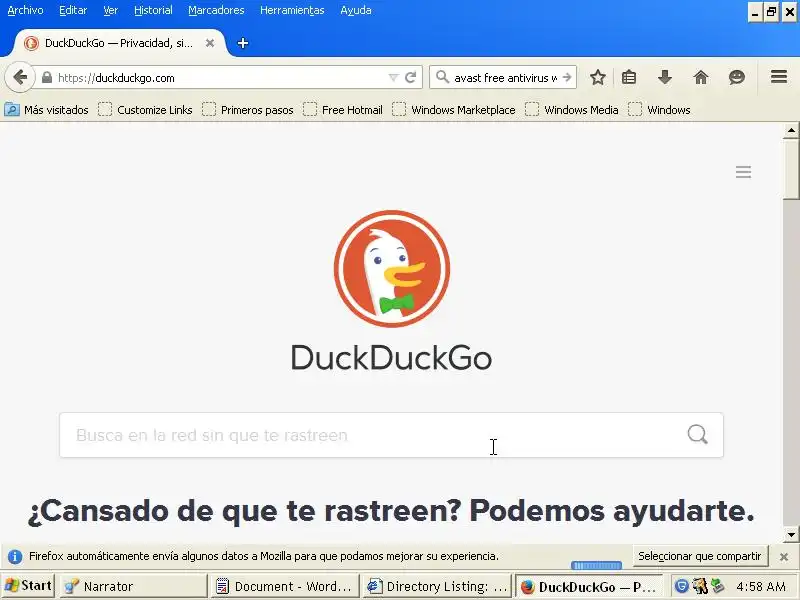Open downloads arrow icon

[665, 78]
